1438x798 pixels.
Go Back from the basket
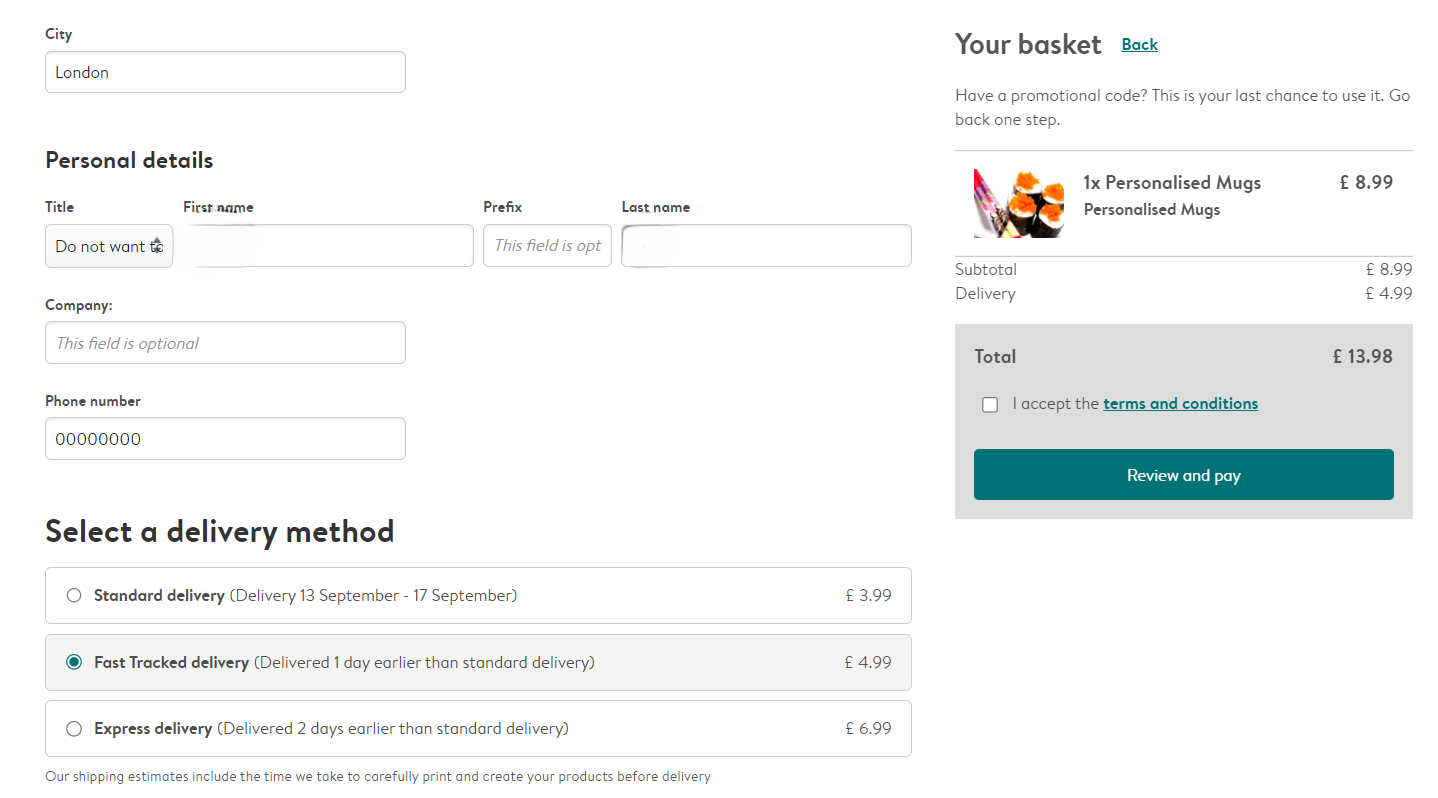click(x=1139, y=44)
